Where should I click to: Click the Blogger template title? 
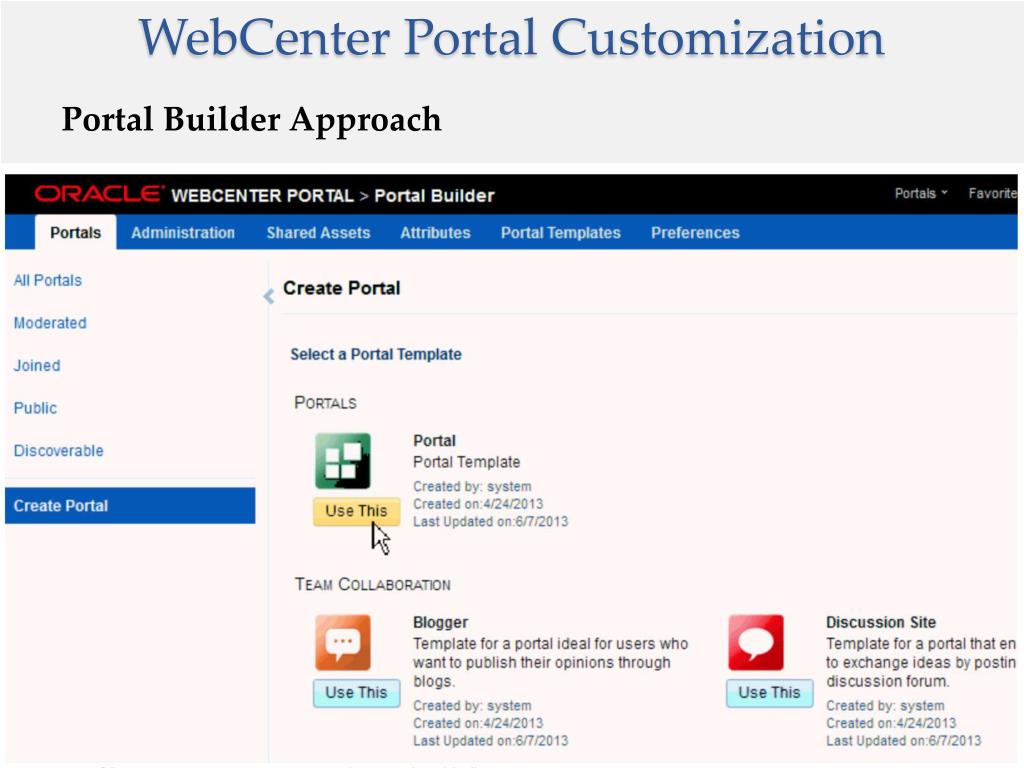[x=440, y=622]
